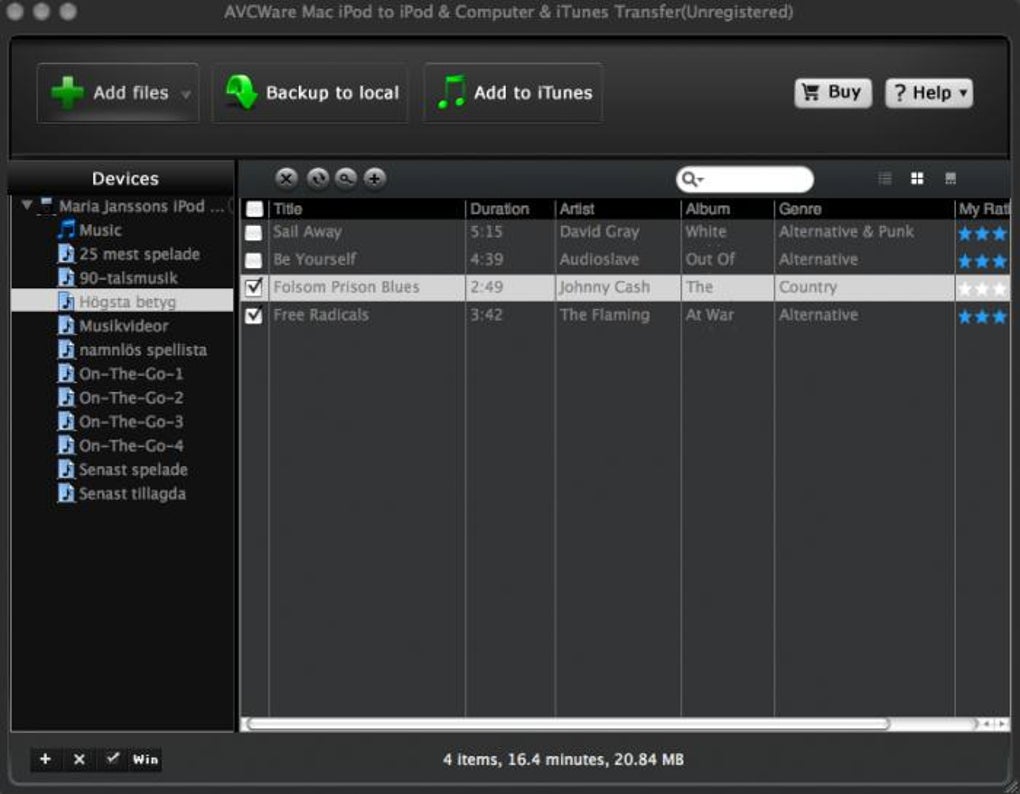The height and width of the screenshot is (794, 1020).
Task: Check the Sail Away checkbox
Action: tap(254, 232)
